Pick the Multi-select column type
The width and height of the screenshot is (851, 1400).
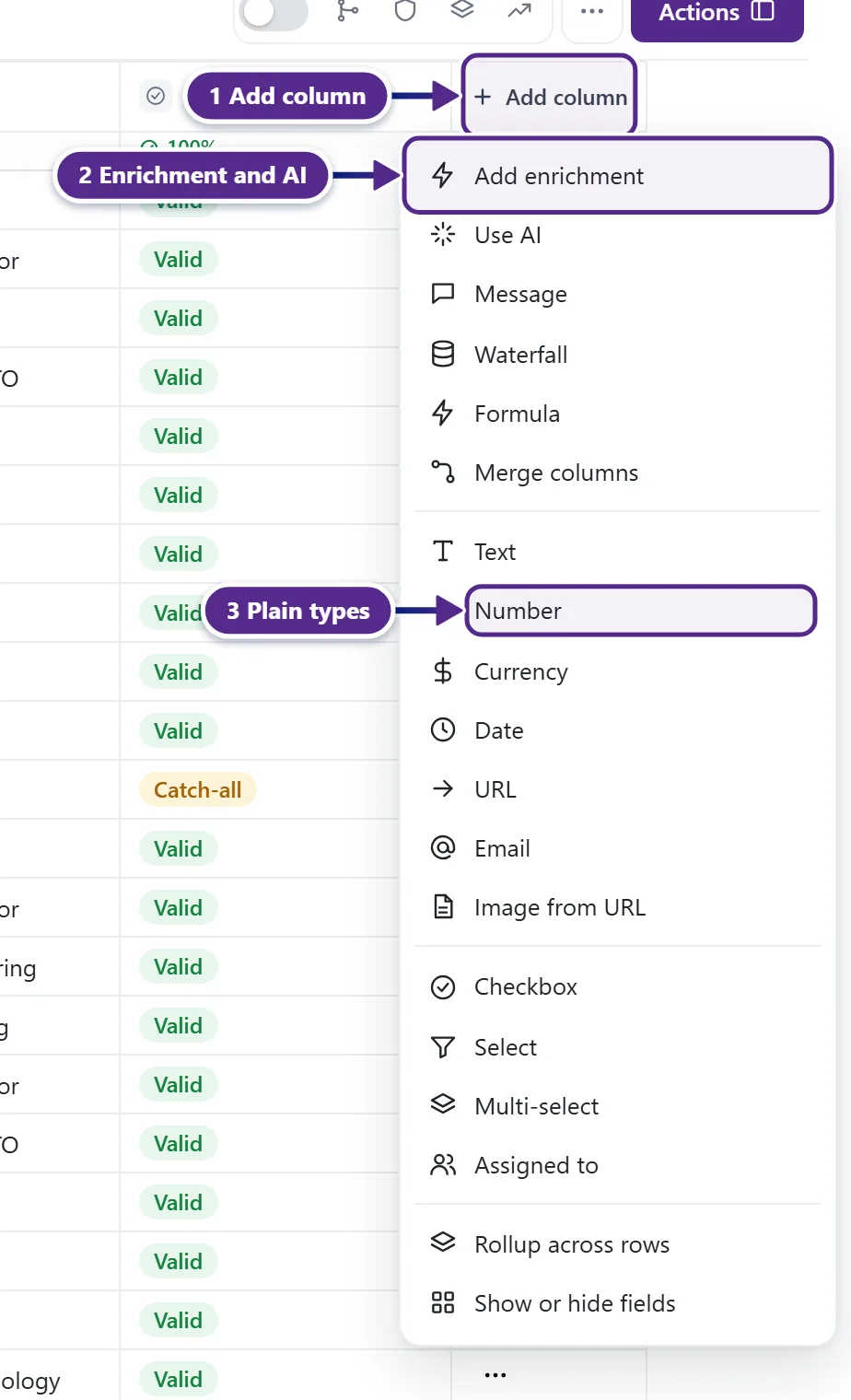[617, 1106]
